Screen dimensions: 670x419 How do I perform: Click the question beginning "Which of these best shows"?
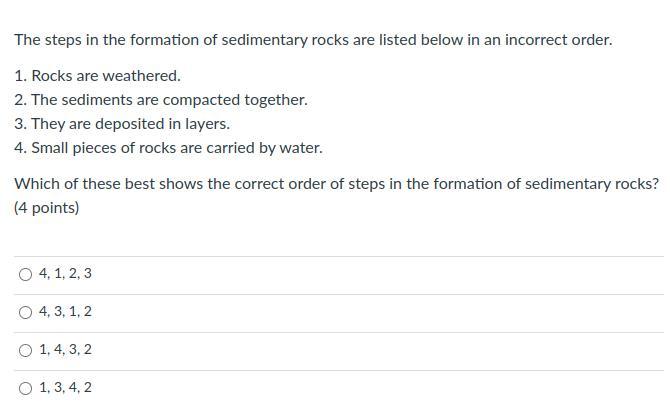point(336,184)
